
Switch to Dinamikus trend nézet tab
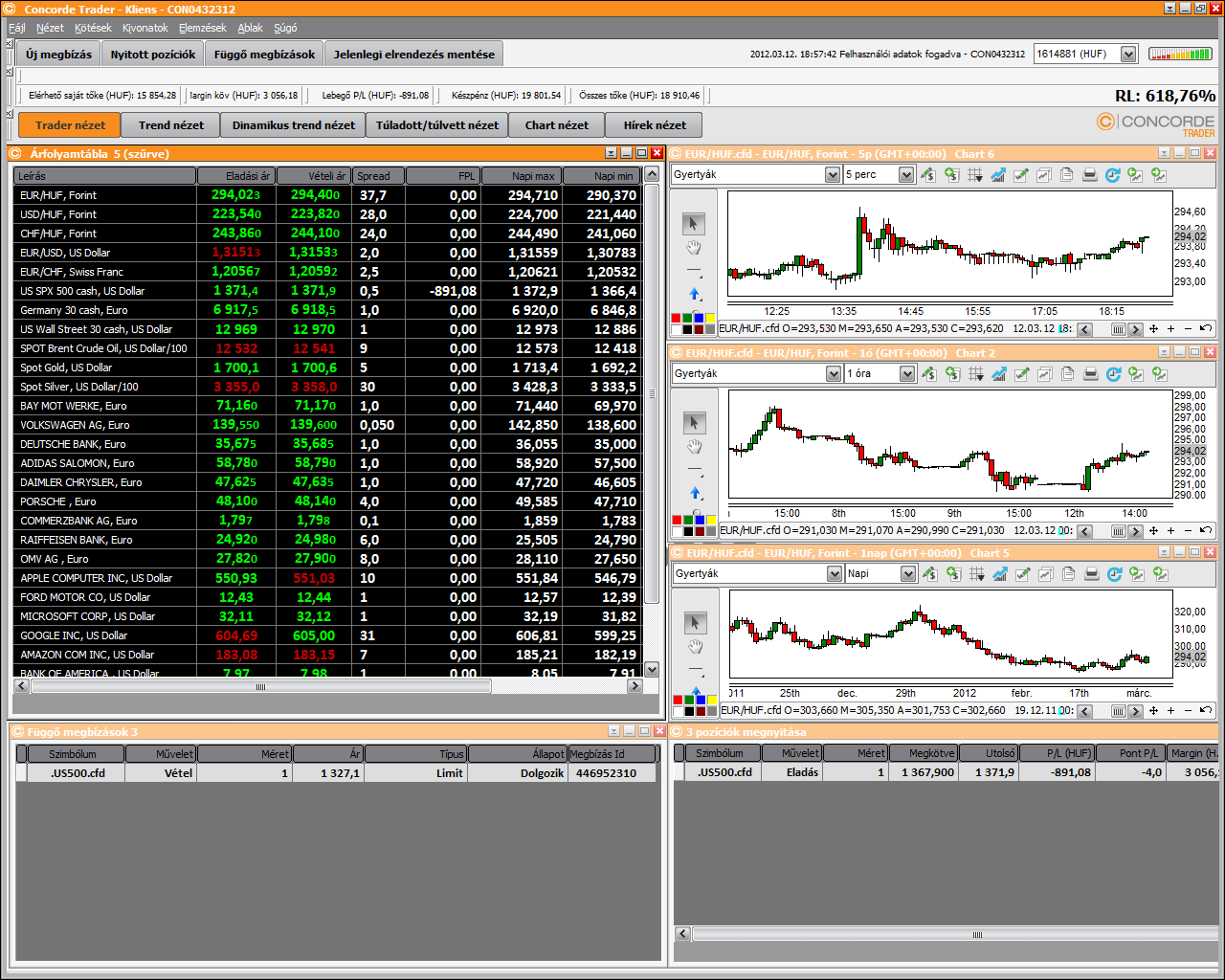tap(293, 125)
